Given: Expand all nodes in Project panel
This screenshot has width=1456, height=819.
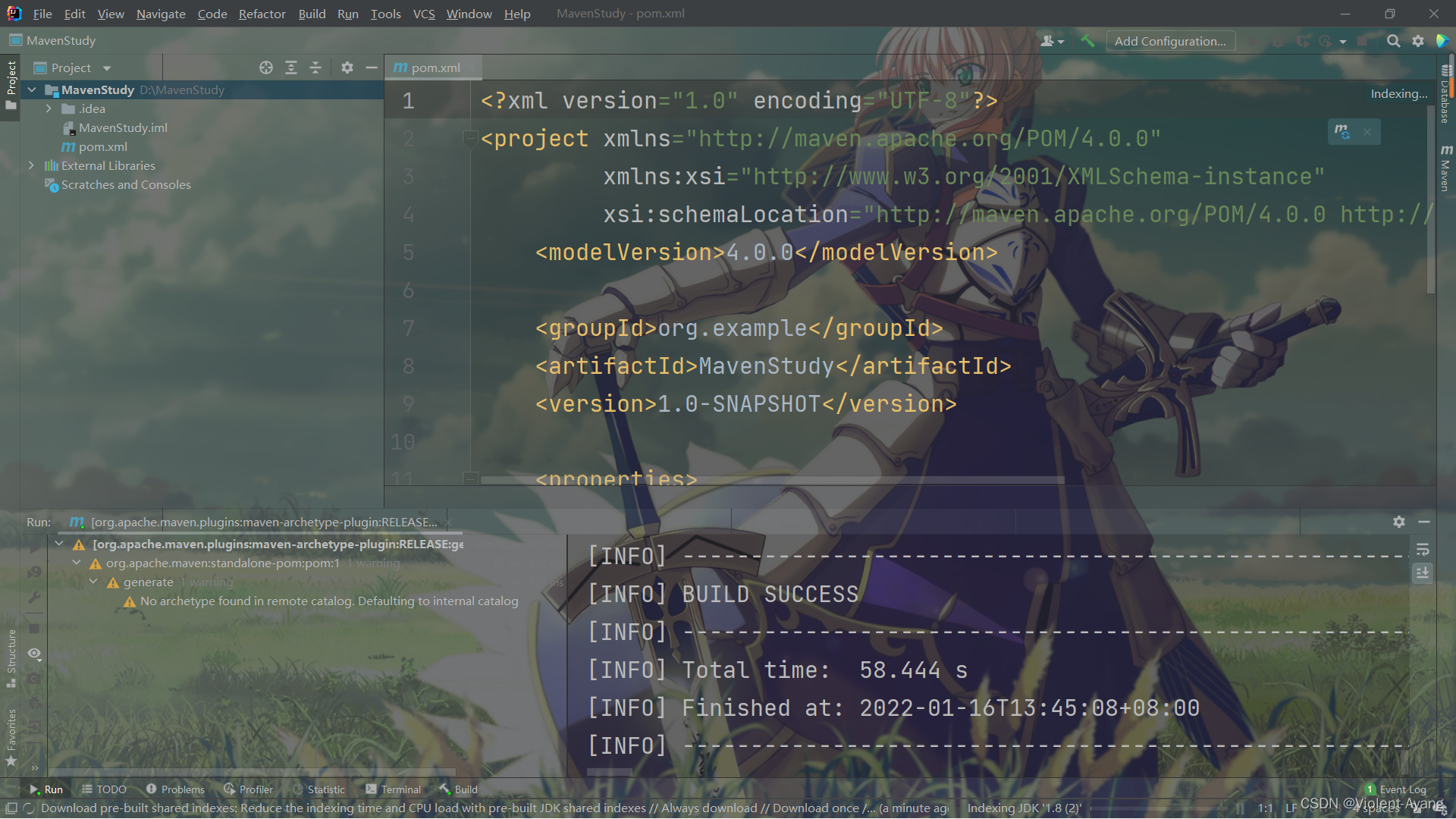Looking at the screenshot, I should click(291, 67).
